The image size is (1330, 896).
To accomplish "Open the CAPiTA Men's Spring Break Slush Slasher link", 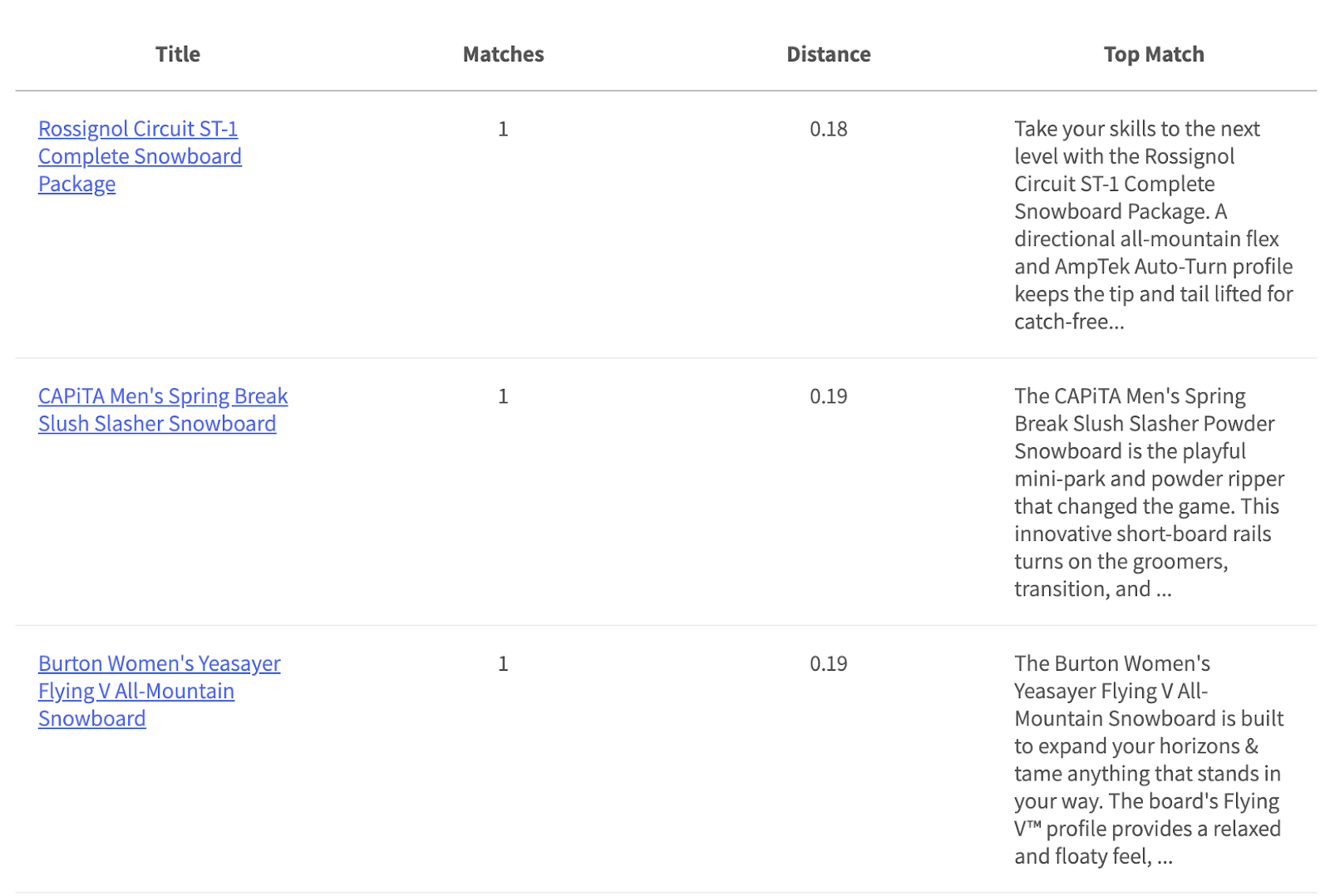I will pyautogui.click(x=163, y=410).
